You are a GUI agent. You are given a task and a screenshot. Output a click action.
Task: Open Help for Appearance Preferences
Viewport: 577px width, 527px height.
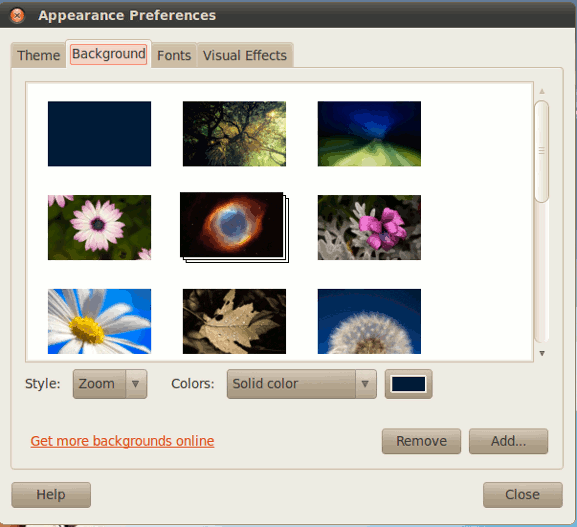click(x=51, y=495)
